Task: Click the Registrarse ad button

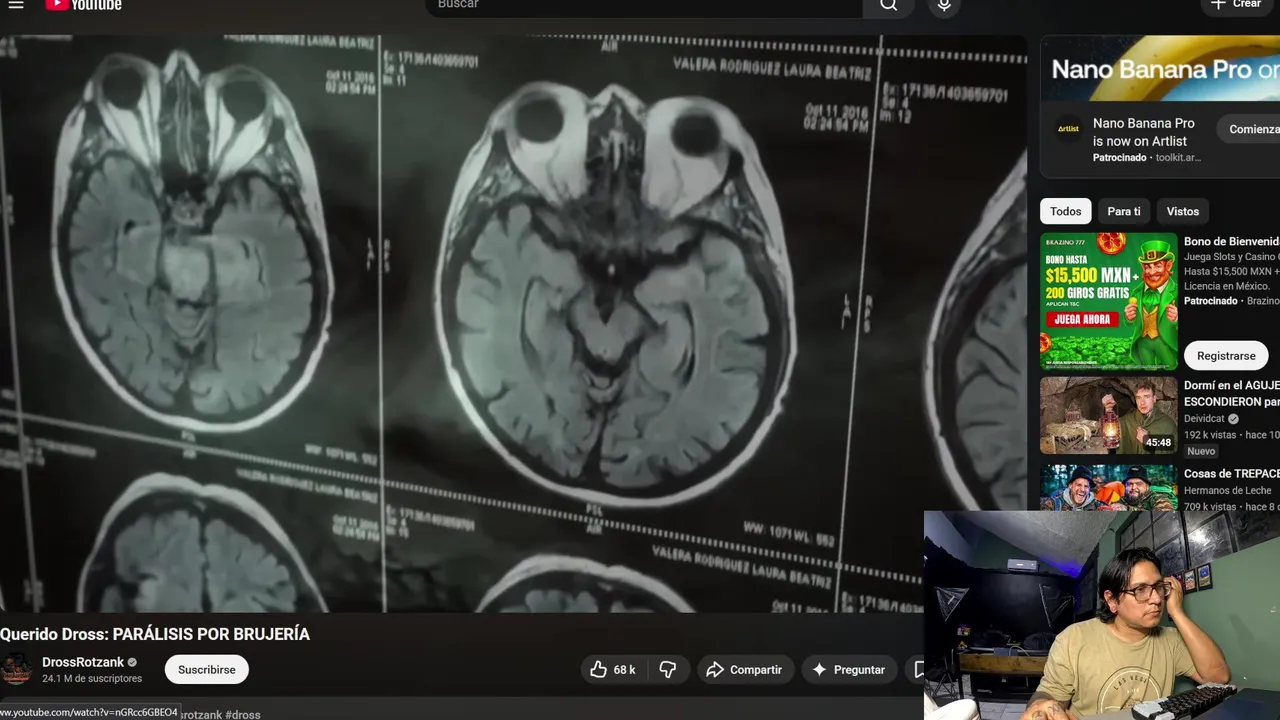Action: point(1226,356)
